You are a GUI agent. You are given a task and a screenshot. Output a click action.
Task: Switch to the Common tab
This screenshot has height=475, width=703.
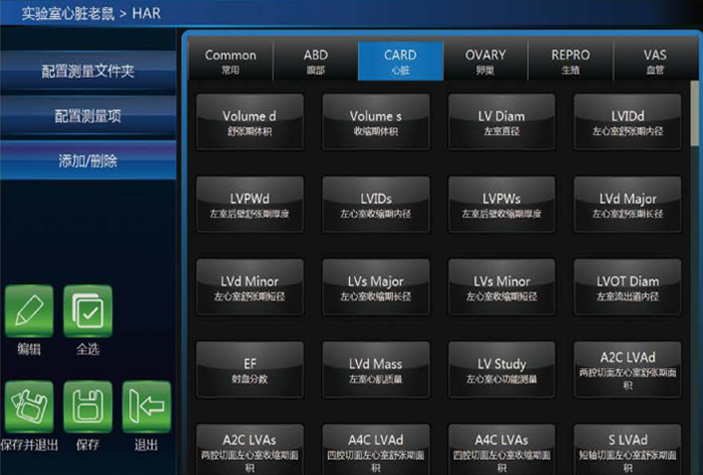point(230,61)
